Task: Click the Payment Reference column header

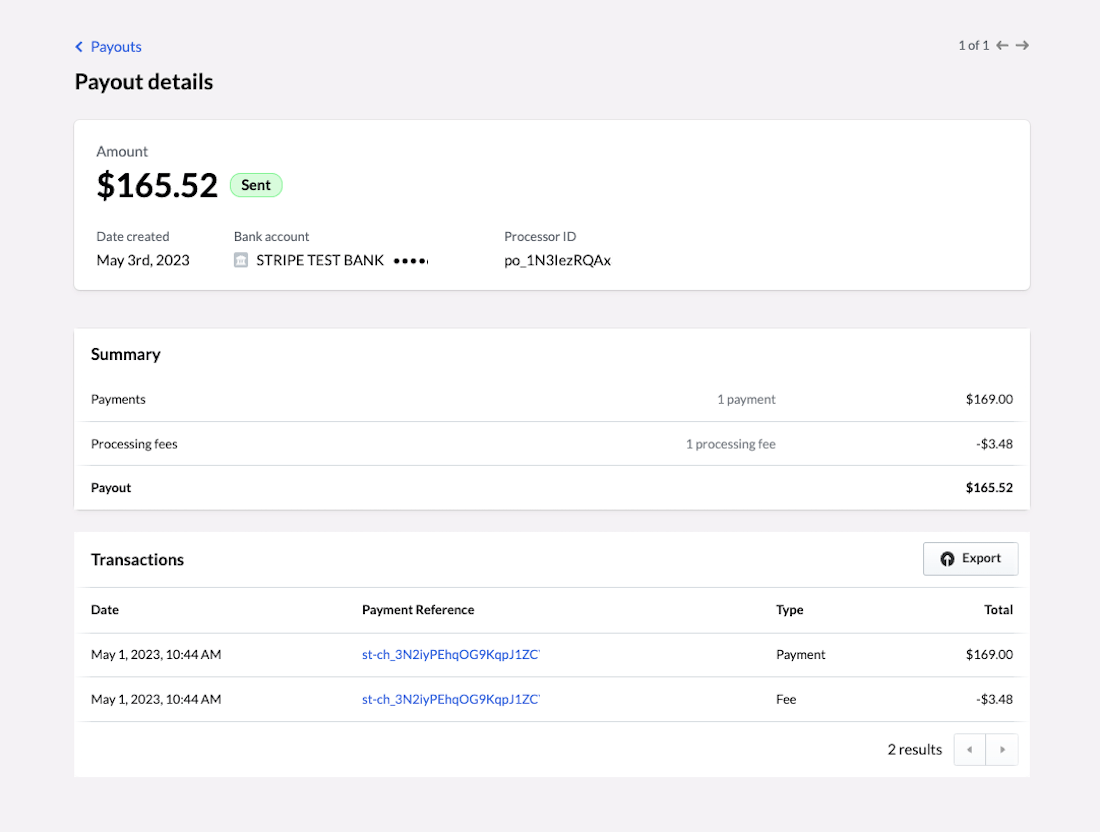Action: [418, 610]
